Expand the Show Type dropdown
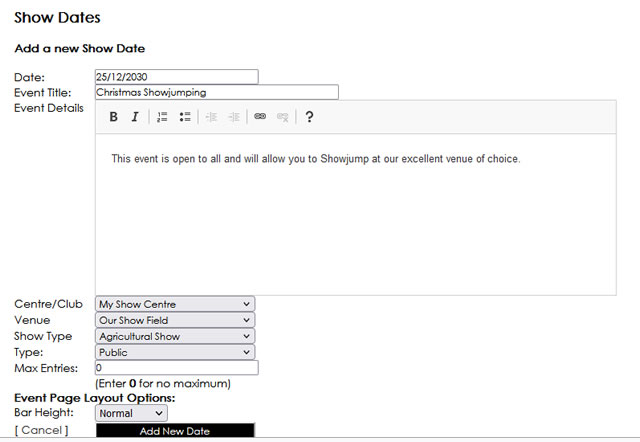 coord(175,336)
